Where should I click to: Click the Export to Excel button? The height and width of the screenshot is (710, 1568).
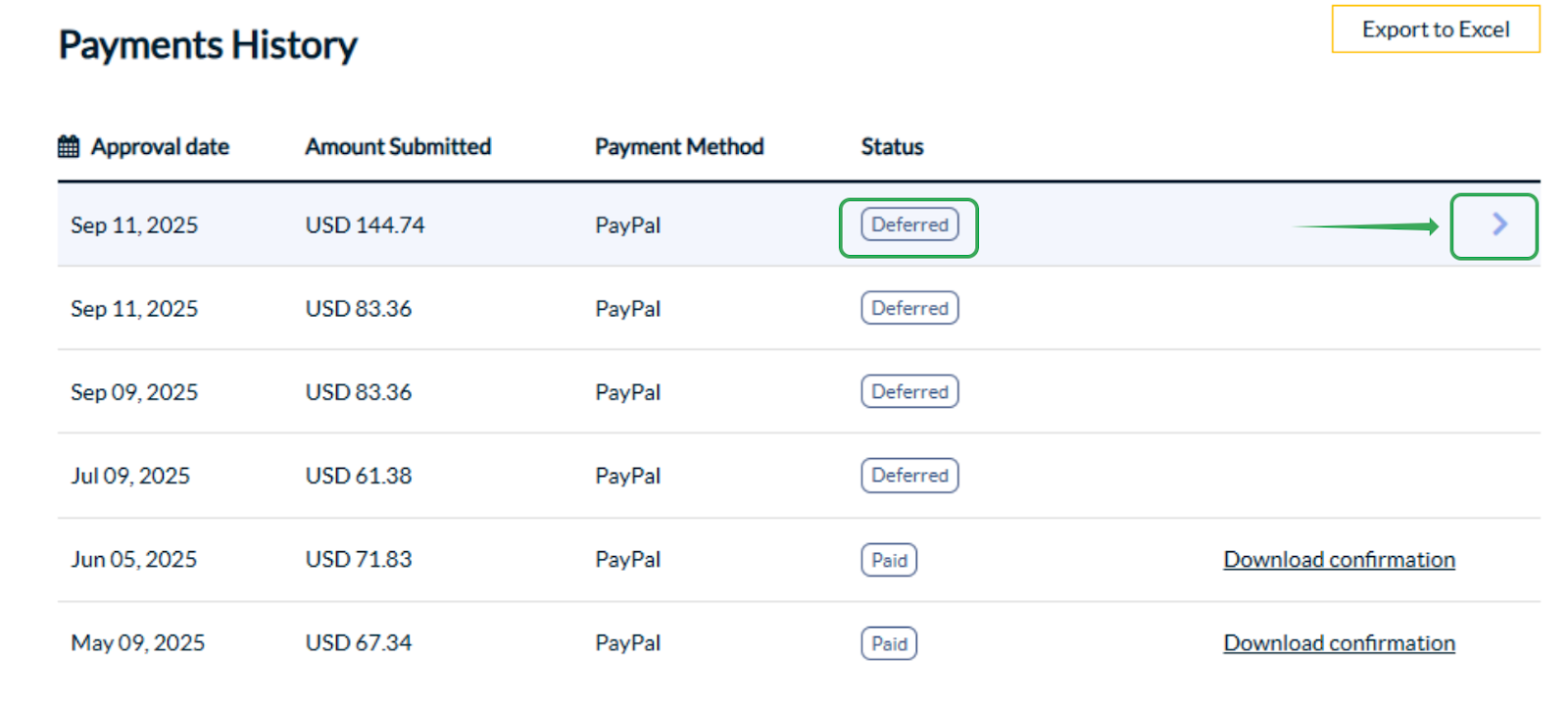(1435, 29)
